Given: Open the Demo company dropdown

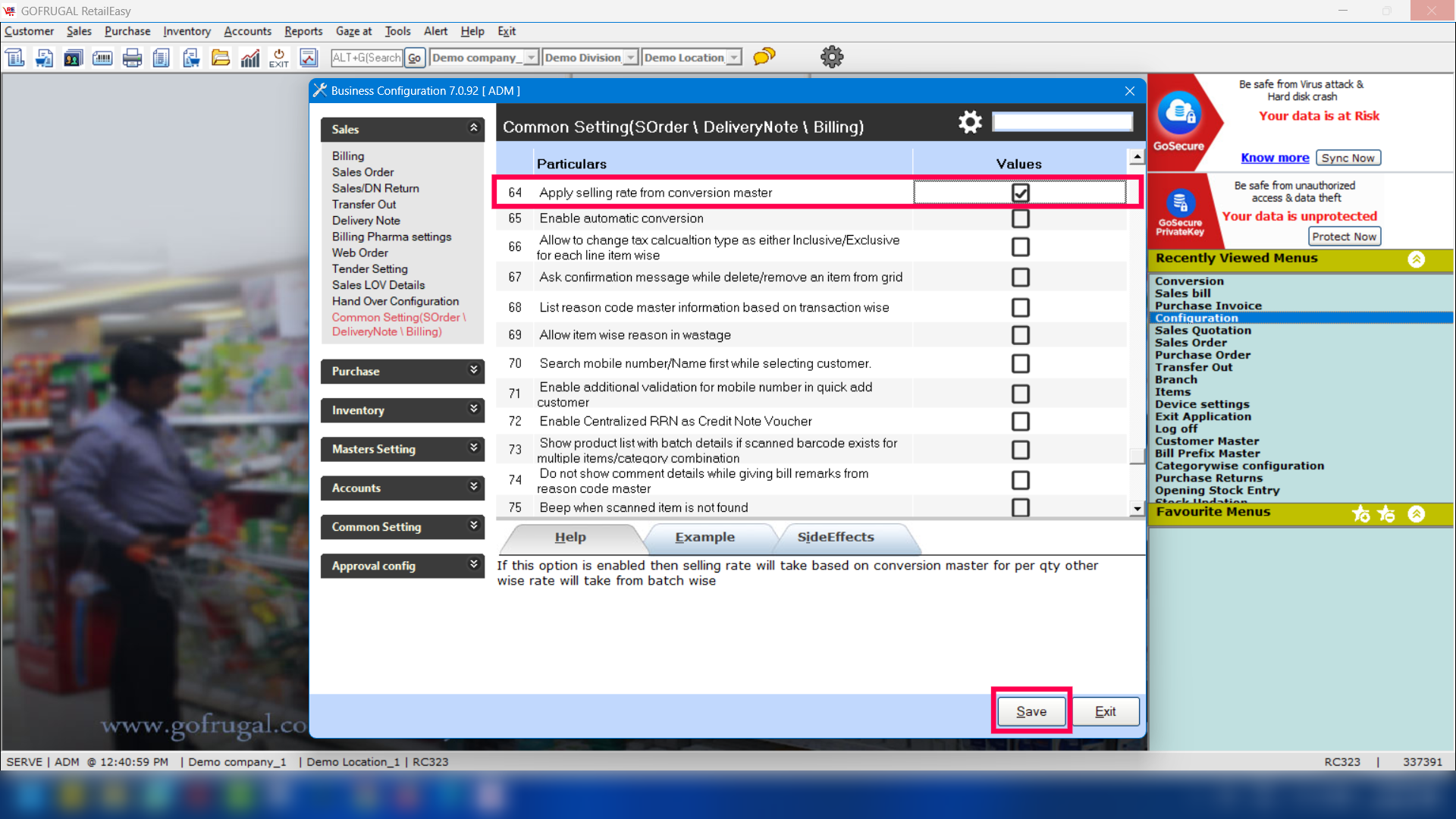Looking at the screenshot, I should tap(531, 58).
